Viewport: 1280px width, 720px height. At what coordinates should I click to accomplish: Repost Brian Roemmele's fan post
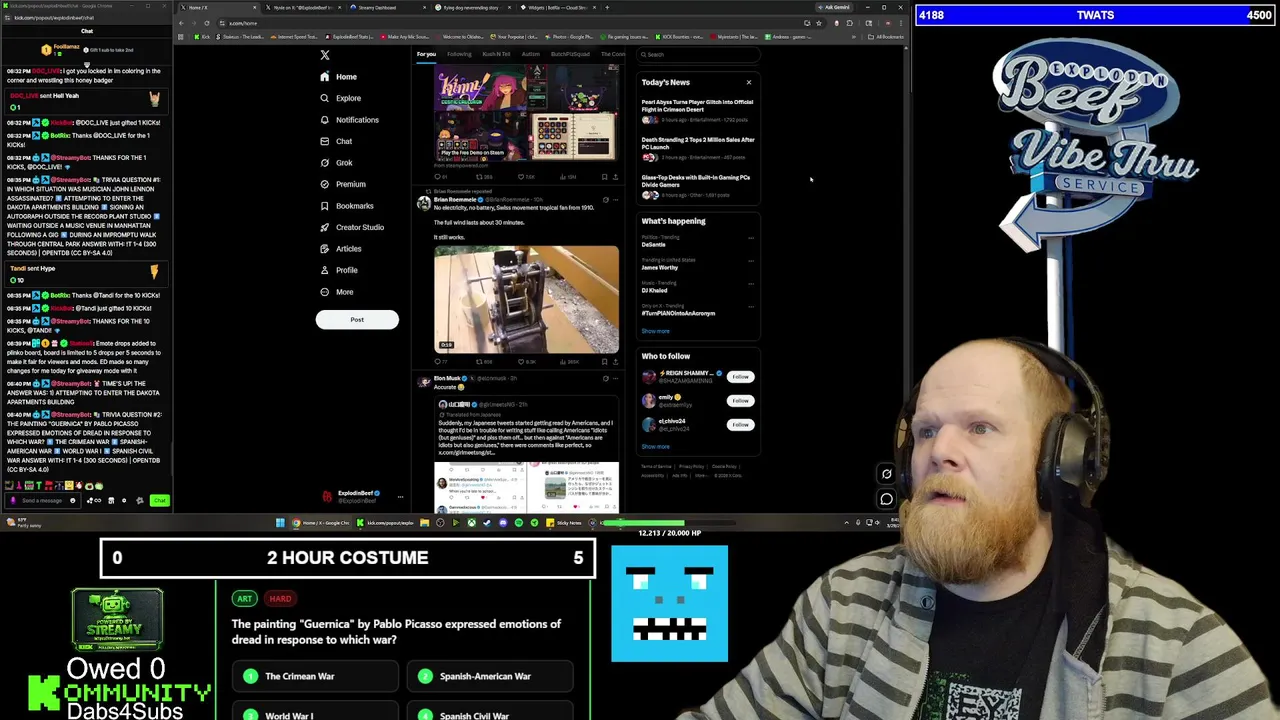pyautogui.click(x=481, y=361)
